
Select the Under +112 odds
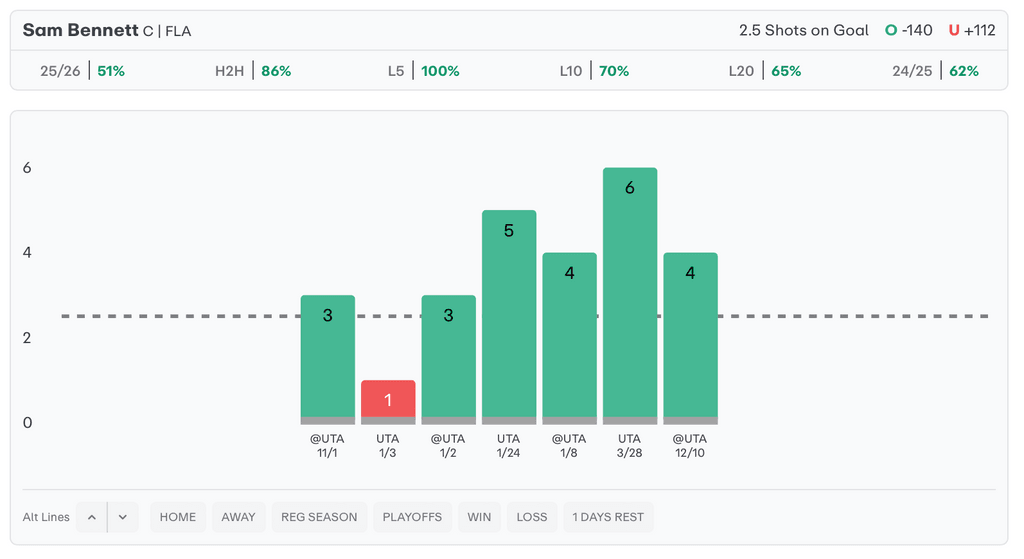(x=972, y=30)
